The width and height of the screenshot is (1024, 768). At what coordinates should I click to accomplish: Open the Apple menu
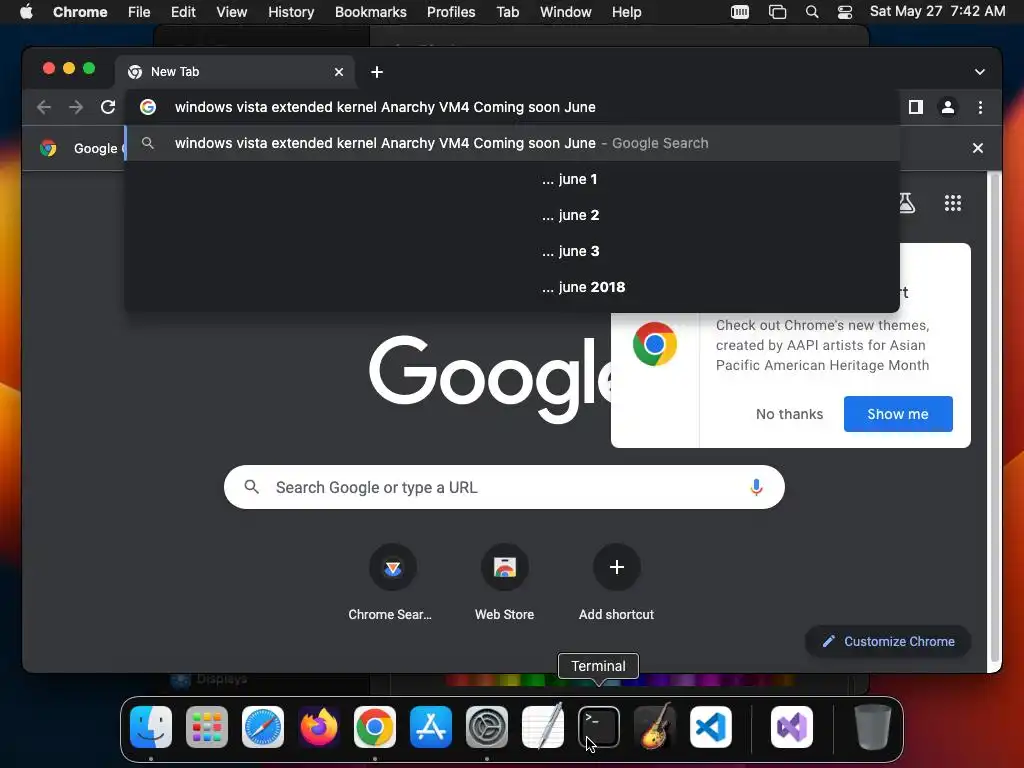tap(26, 12)
